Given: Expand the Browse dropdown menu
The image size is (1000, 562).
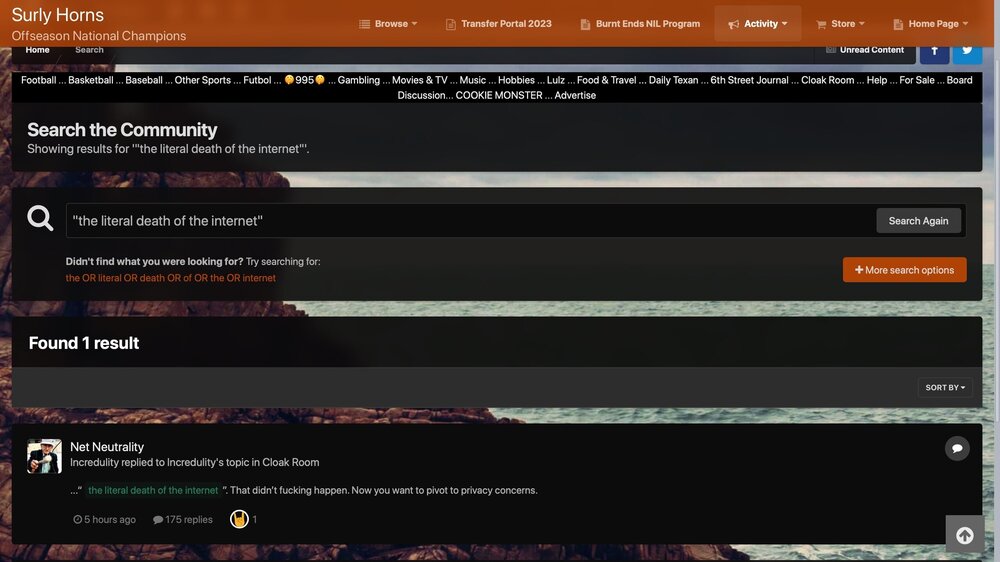Looking at the screenshot, I should click(389, 24).
